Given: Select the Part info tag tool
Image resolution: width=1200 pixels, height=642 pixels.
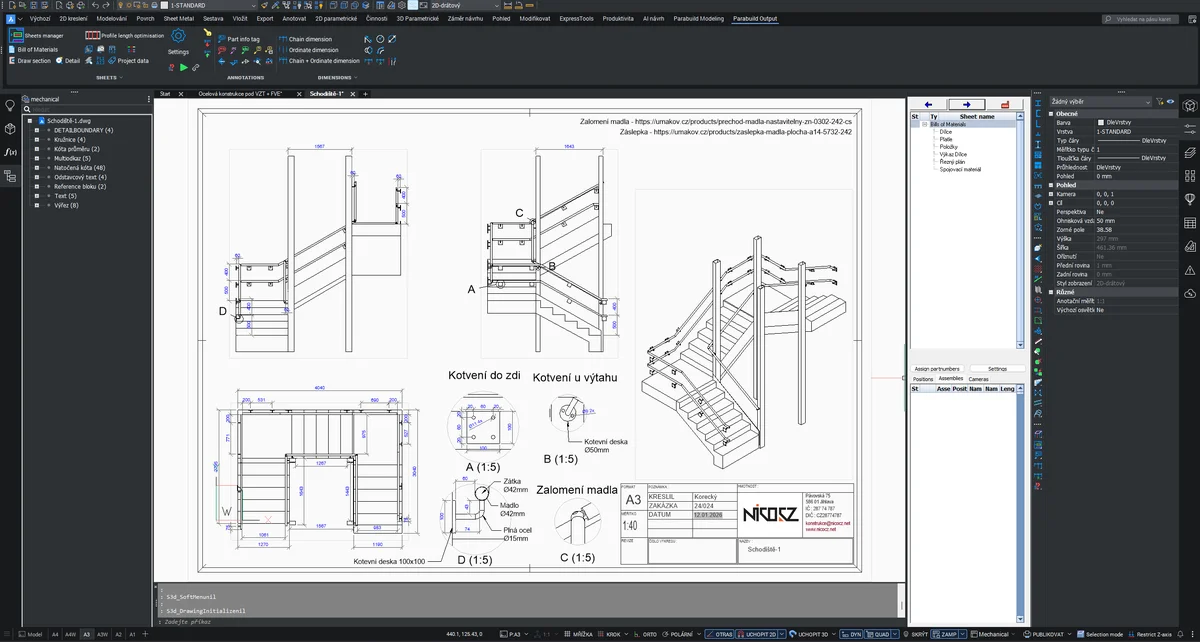Looking at the screenshot, I should coord(239,39).
